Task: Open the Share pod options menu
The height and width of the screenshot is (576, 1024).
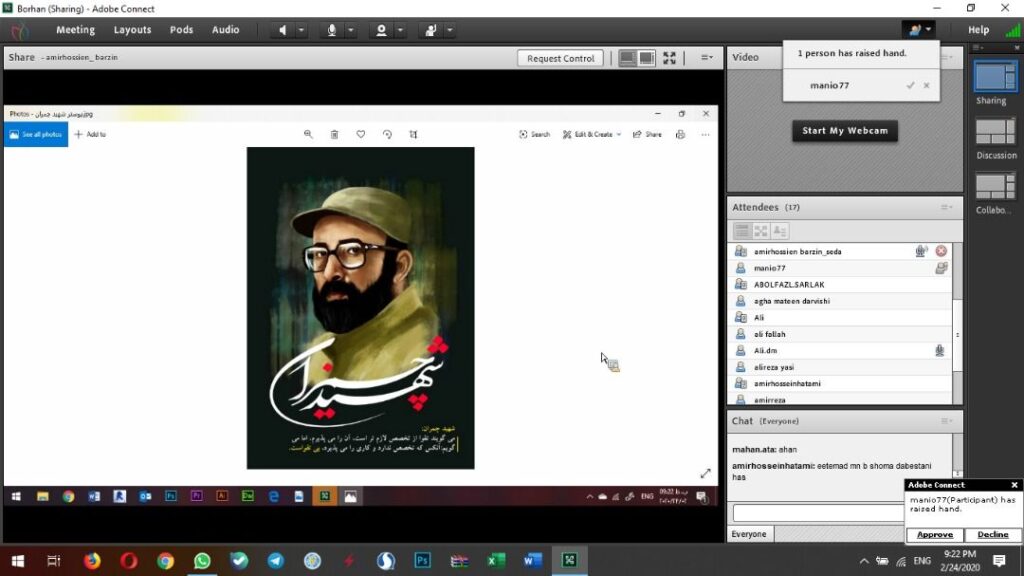Action: point(706,58)
